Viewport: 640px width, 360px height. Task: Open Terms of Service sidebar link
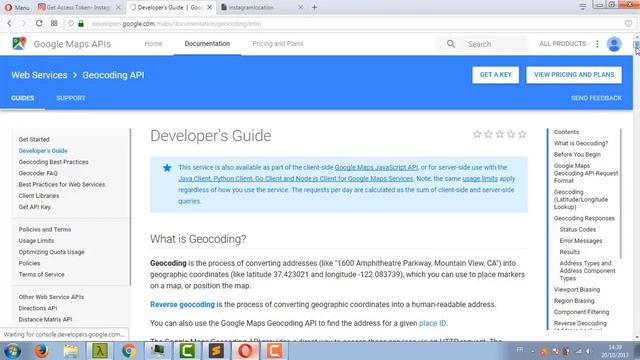click(41, 275)
